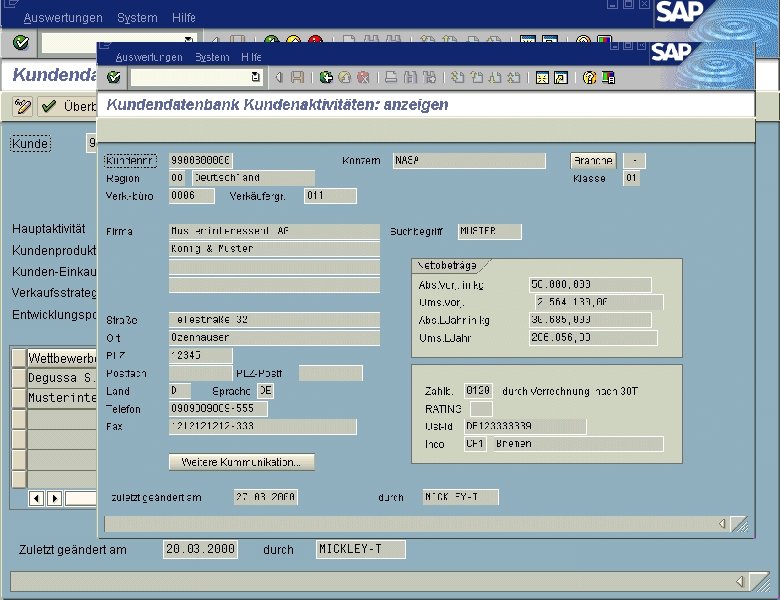Click the Verkäufergr. field 011

coord(330,196)
